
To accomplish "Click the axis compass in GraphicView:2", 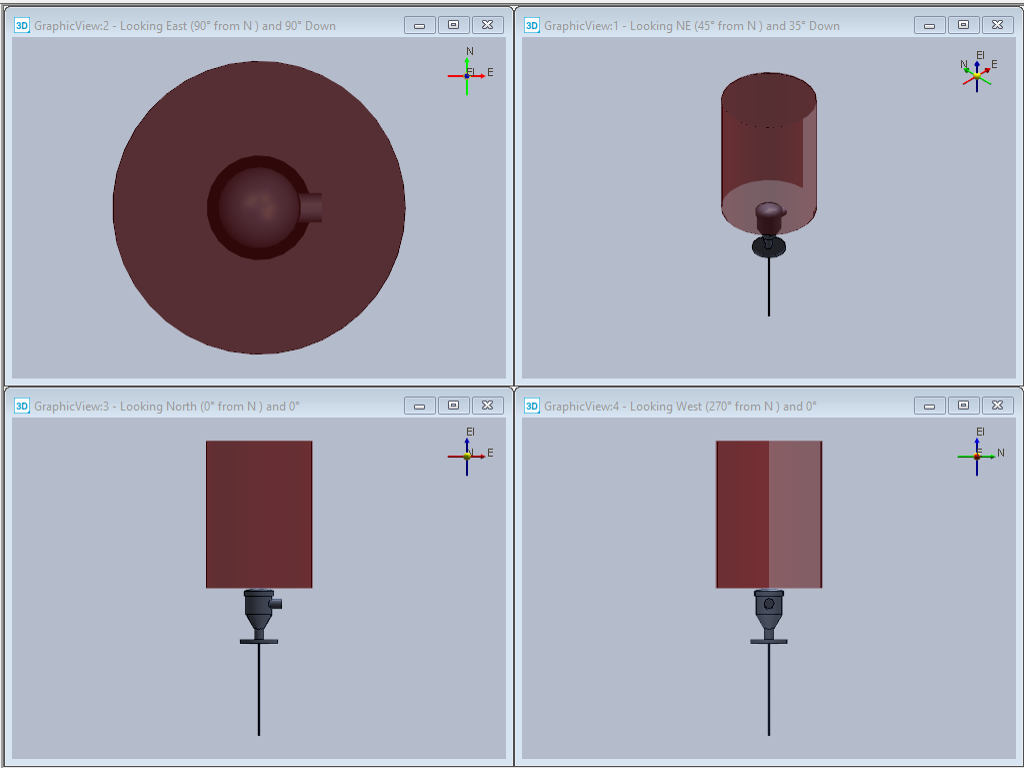I will point(470,72).
